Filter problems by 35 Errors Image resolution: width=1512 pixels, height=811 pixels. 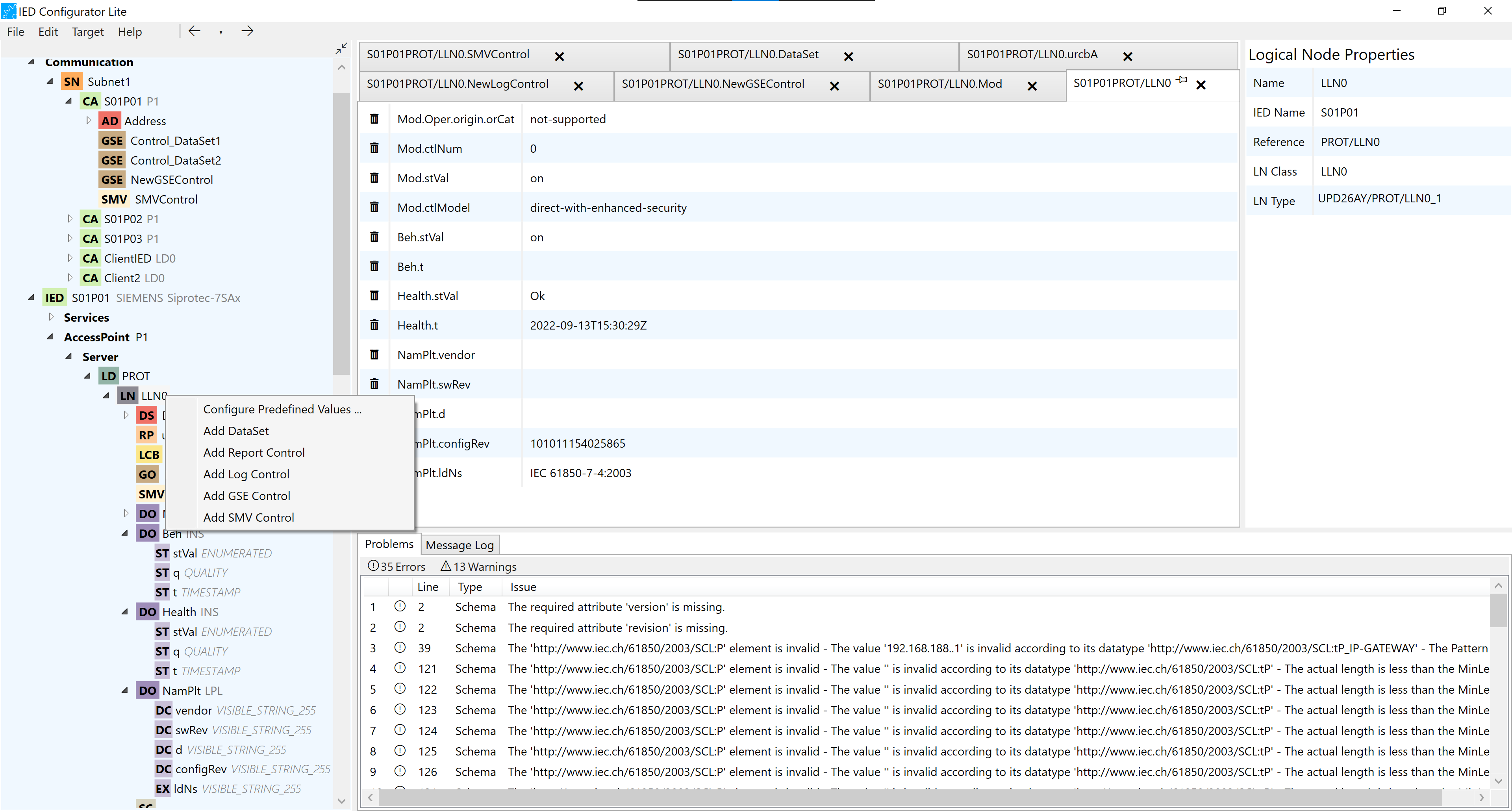coord(396,566)
